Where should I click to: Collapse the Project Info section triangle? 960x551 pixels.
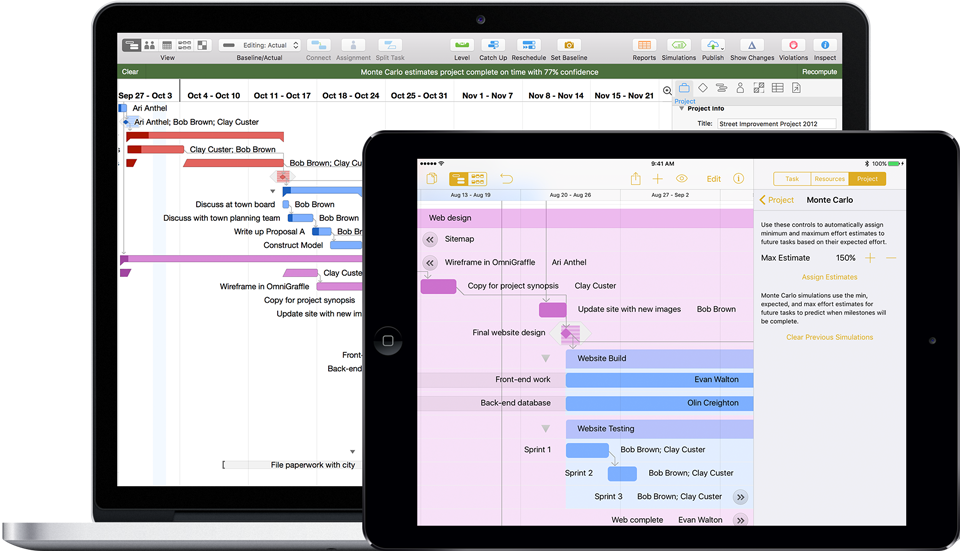[x=681, y=108]
